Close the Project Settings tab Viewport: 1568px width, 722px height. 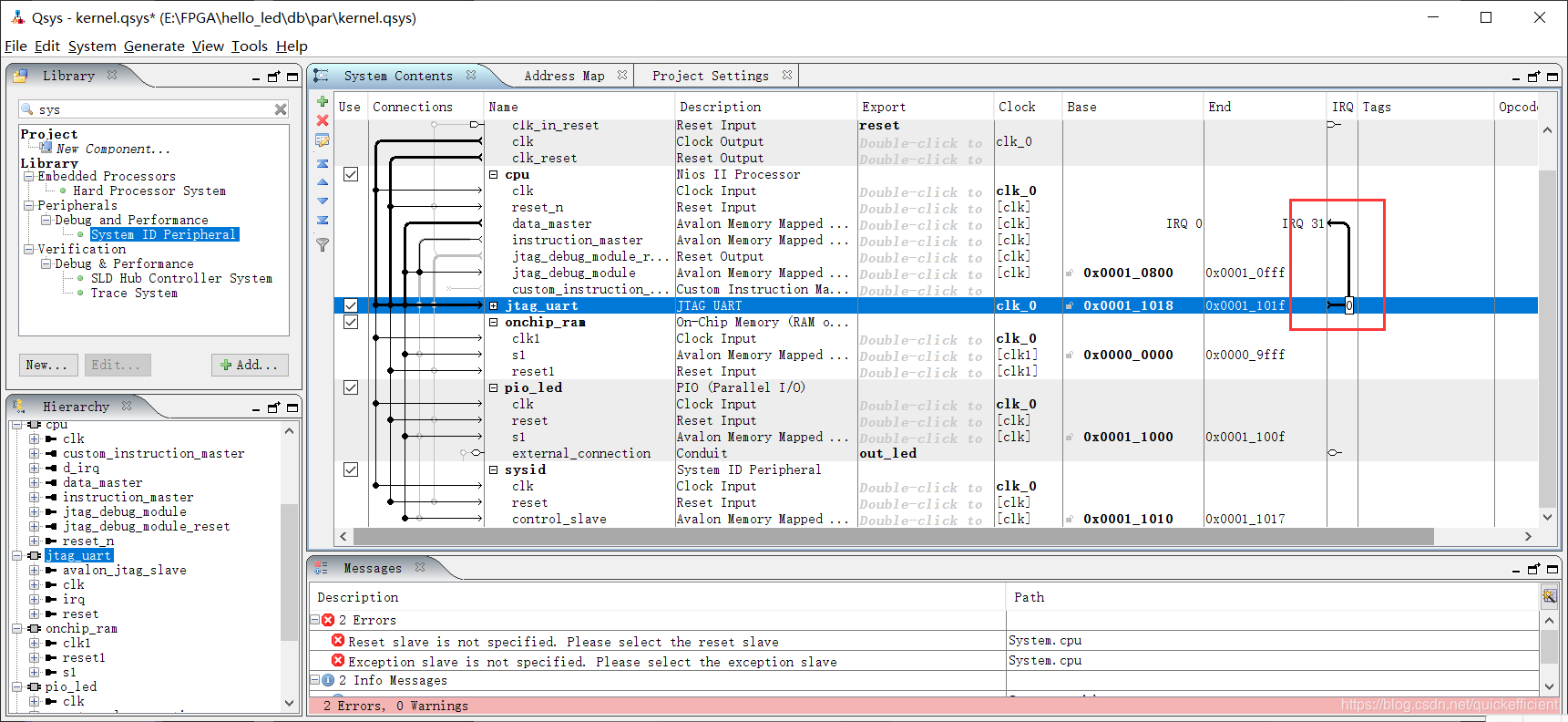787,75
